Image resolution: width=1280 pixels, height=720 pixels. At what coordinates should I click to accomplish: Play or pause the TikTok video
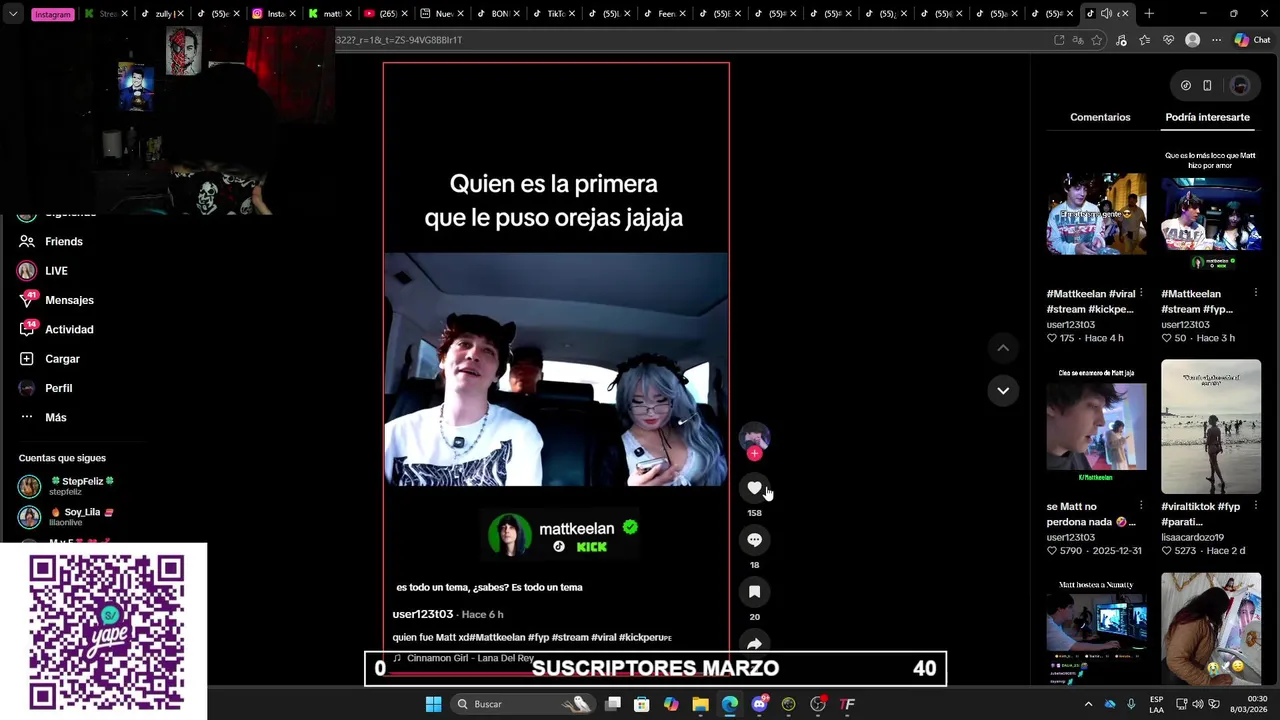pyautogui.click(x=556, y=369)
